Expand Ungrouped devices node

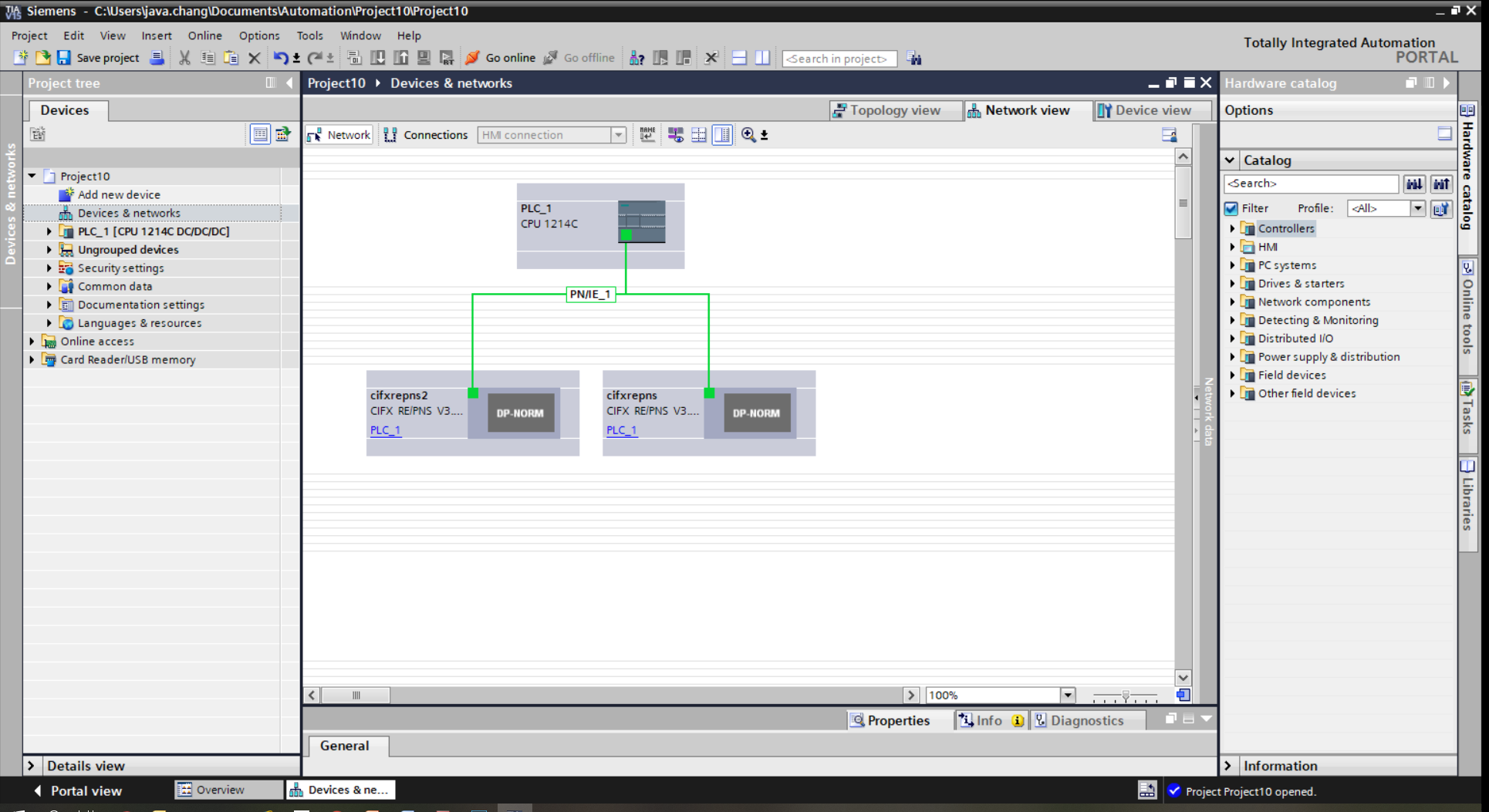pos(49,250)
